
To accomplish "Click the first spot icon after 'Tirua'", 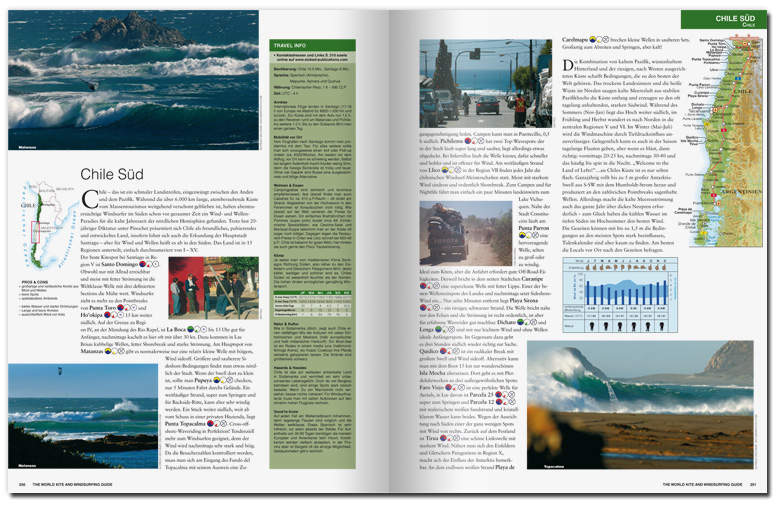I will click(444, 438).
